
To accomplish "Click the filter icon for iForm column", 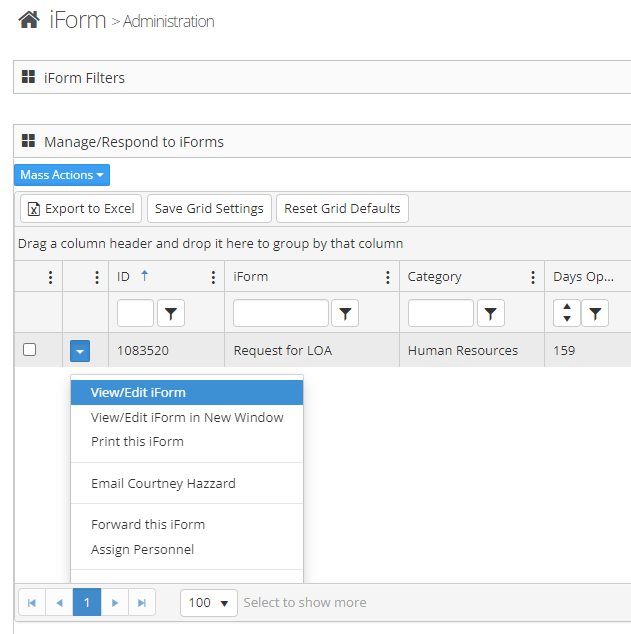I will (345, 314).
